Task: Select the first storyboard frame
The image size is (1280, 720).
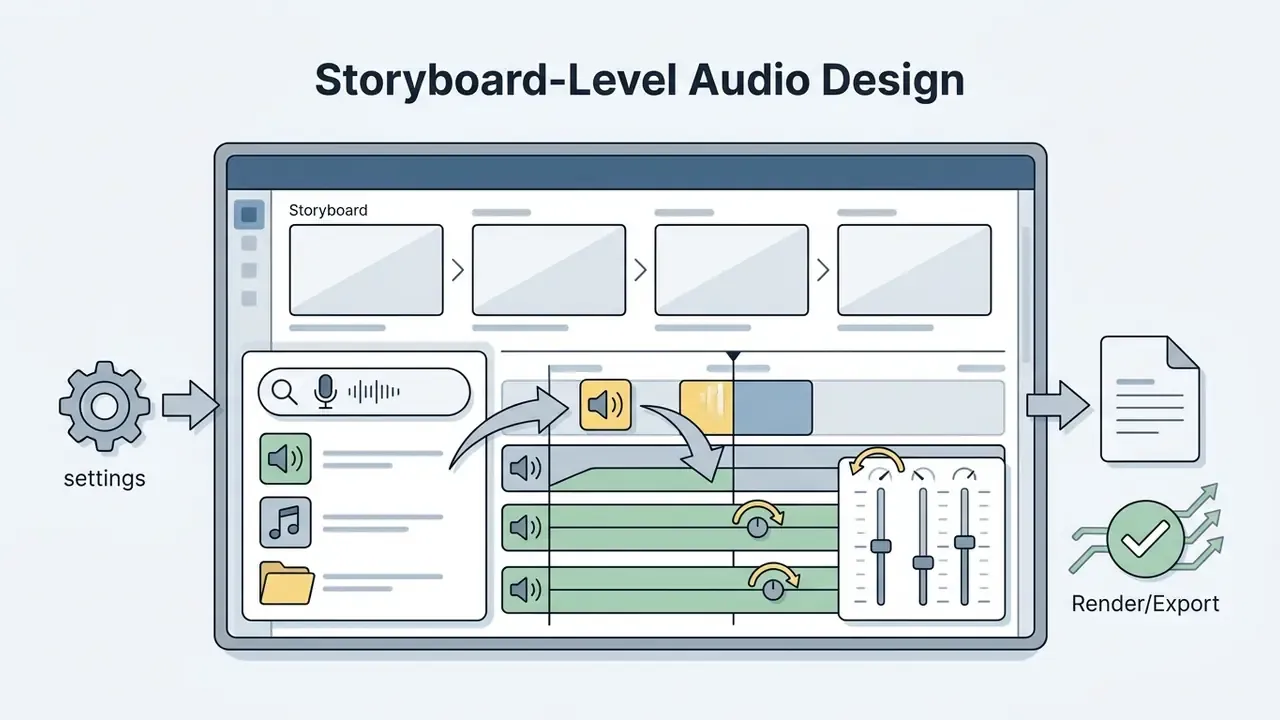Action: click(x=366, y=270)
